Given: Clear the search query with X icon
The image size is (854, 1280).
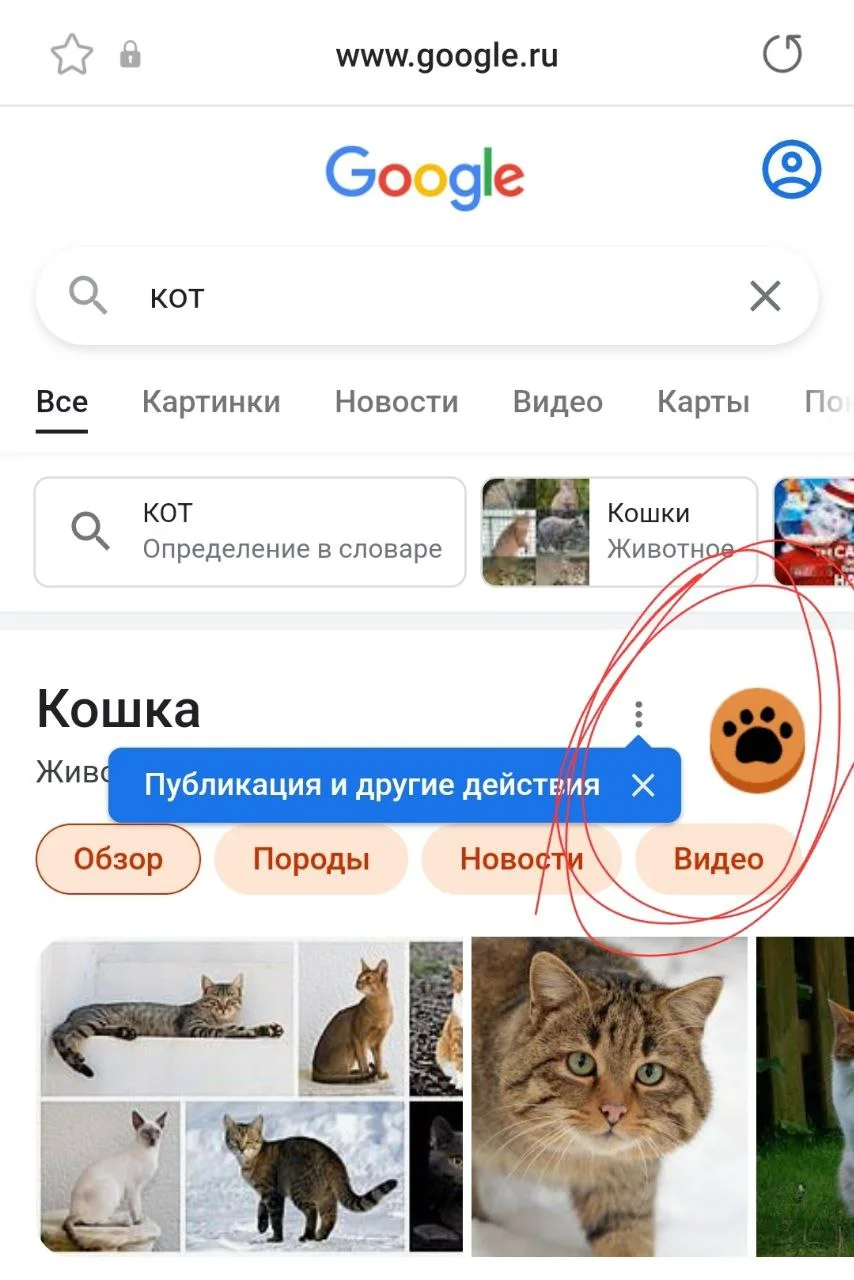Looking at the screenshot, I should pyautogui.click(x=765, y=296).
